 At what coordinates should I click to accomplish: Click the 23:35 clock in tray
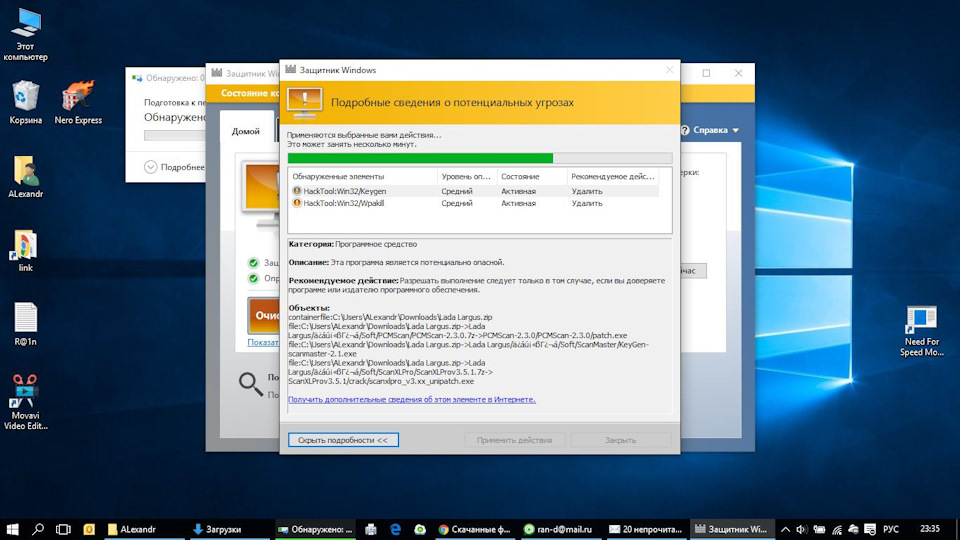[929, 529]
